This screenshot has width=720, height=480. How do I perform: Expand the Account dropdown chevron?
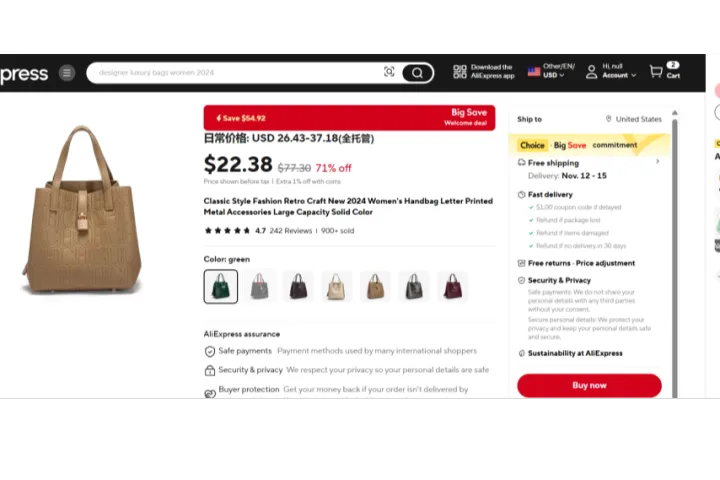coord(634,75)
